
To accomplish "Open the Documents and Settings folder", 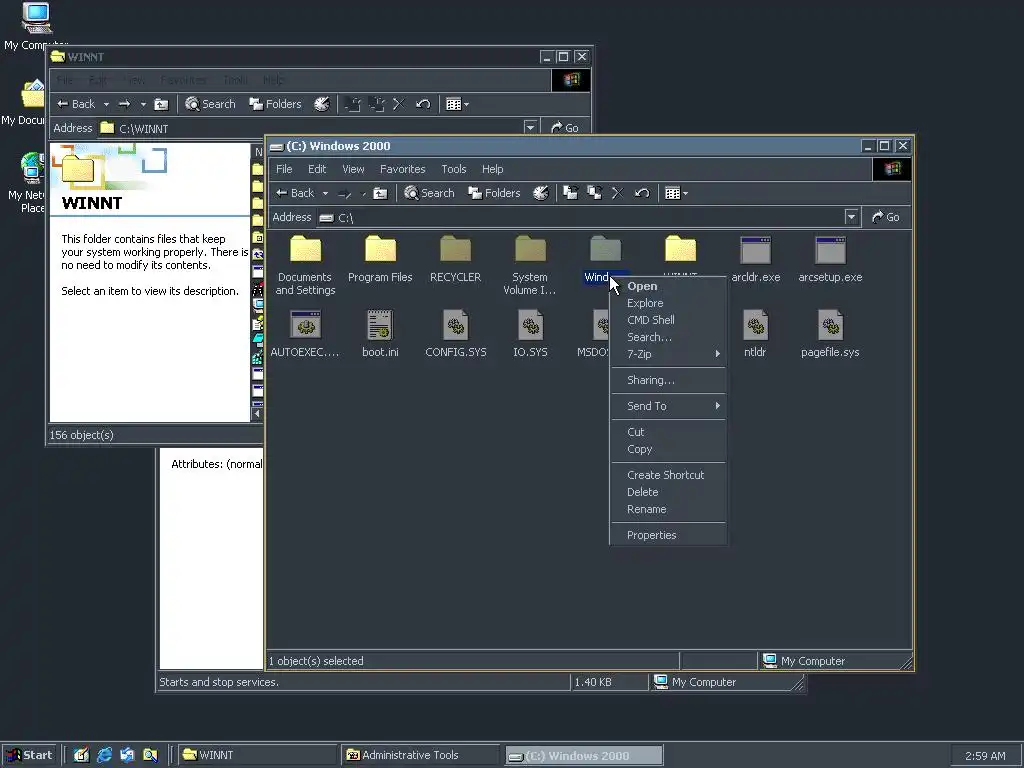I will coord(305,249).
